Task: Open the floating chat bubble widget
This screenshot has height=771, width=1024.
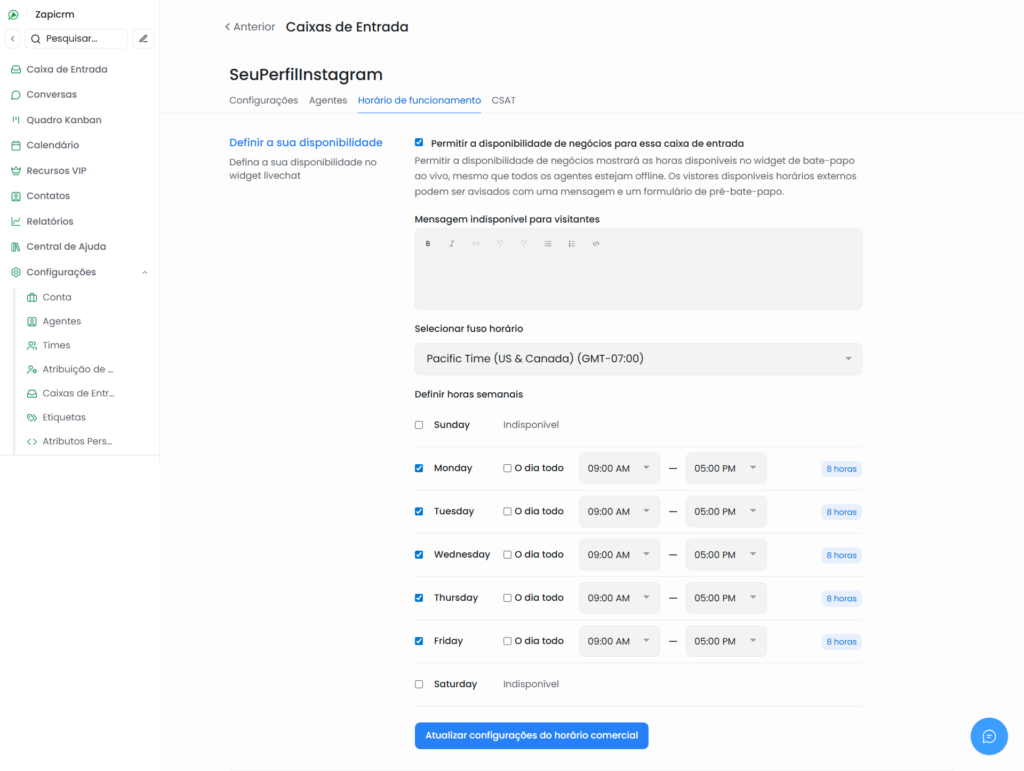Action: click(988, 736)
